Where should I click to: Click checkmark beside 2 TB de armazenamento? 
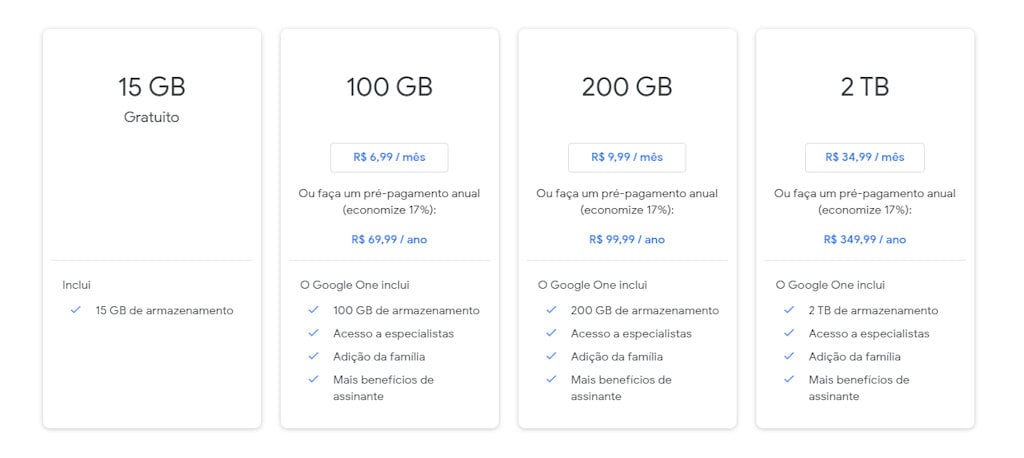click(789, 310)
